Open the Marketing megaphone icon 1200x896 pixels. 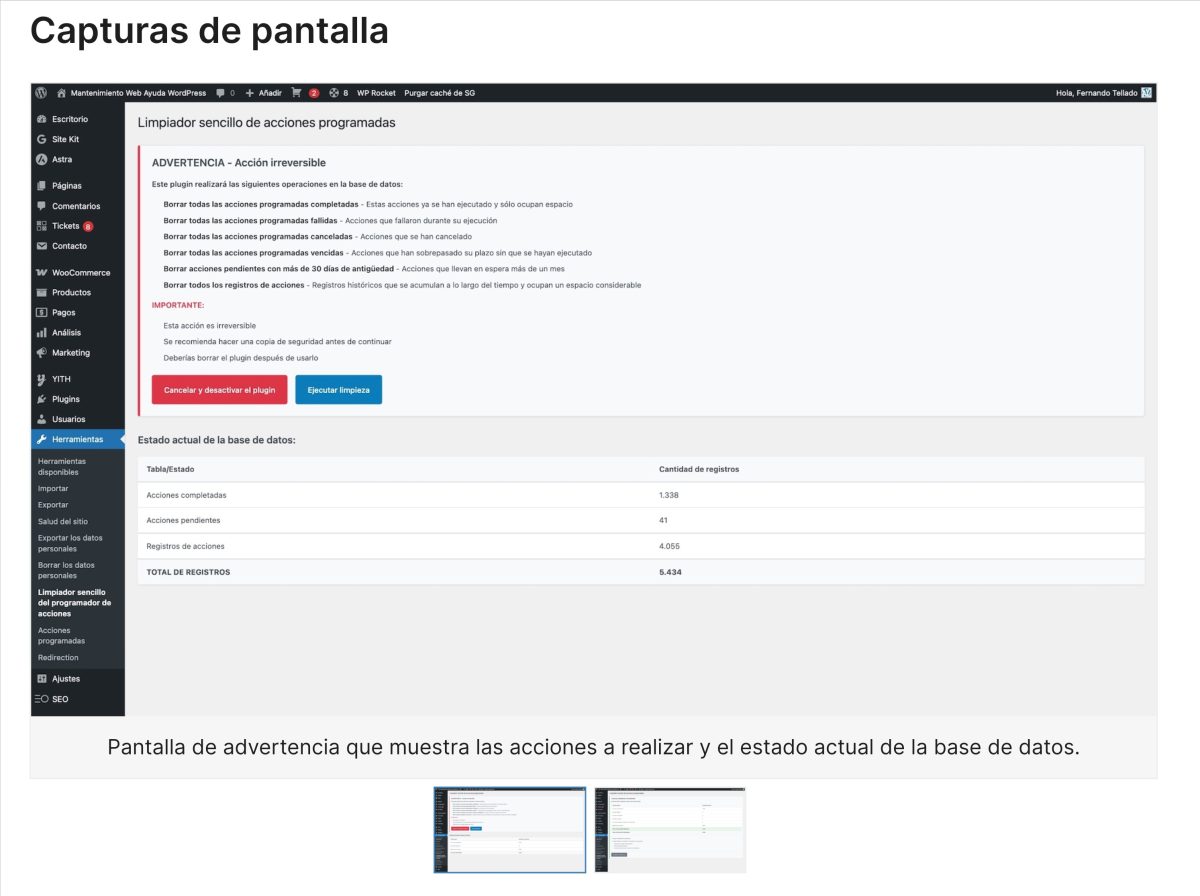[x=39, y=352]
